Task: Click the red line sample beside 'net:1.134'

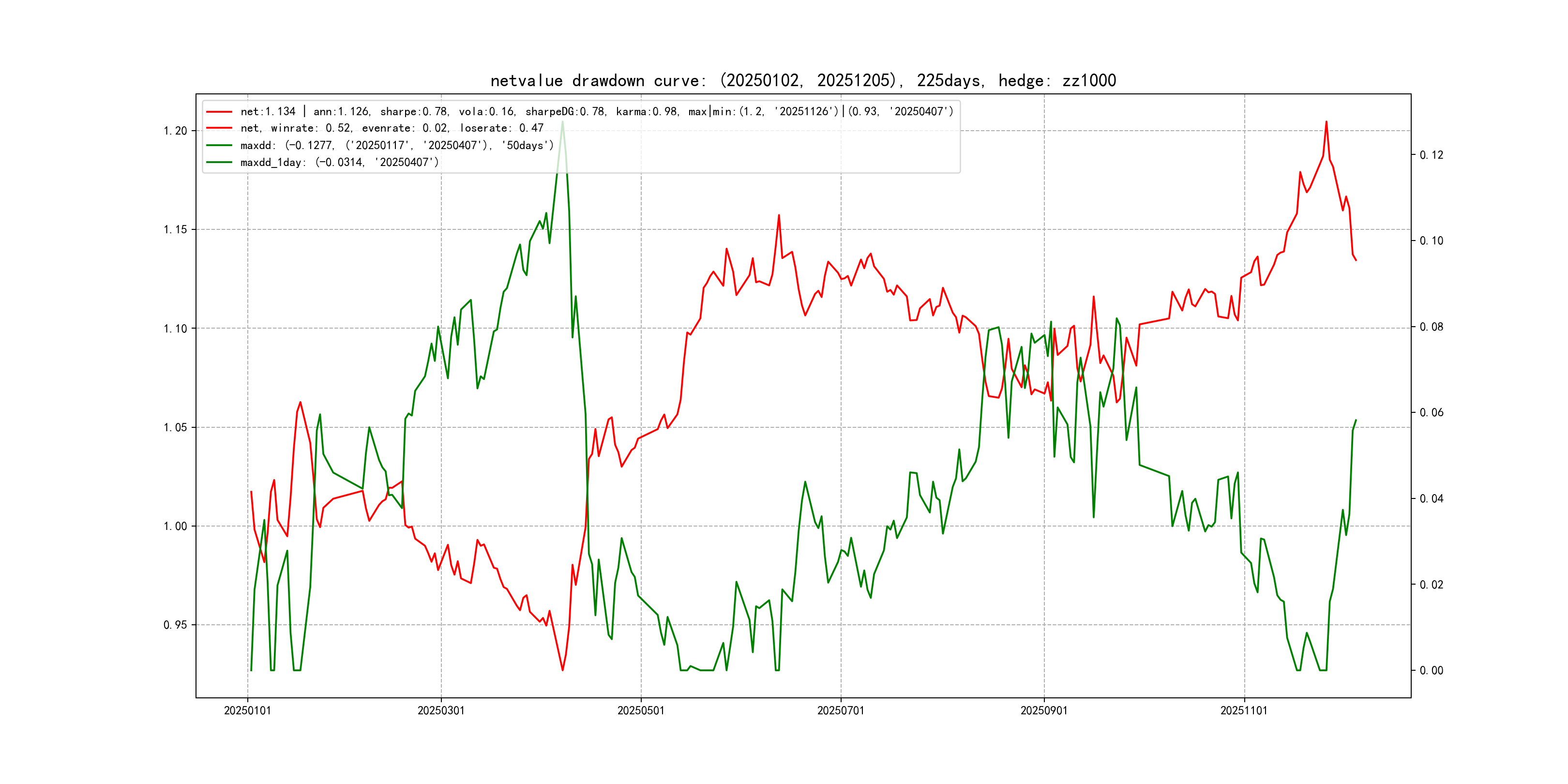Action: 219,112
